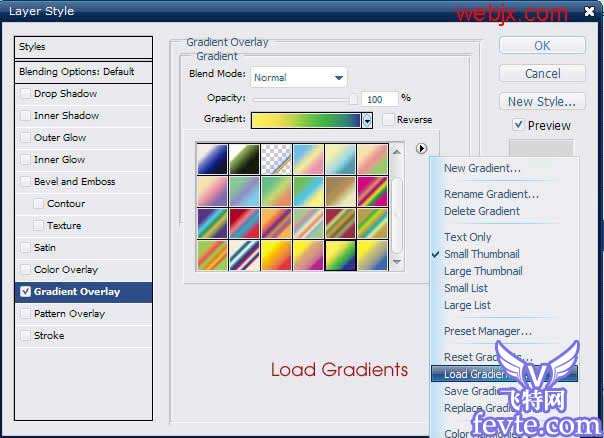
Task: Choose Replace Gradients menu entry
Action: (478, 408)
